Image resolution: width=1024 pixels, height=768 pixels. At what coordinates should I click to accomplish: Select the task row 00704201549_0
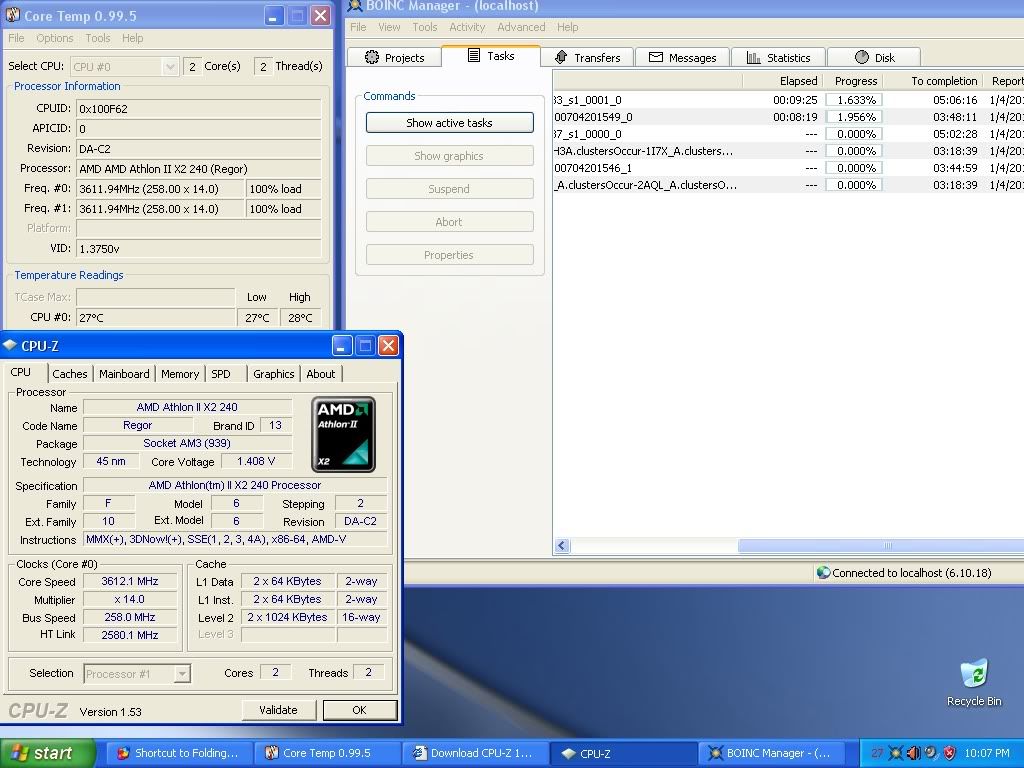pyautogui.click(x=788, y=117)
